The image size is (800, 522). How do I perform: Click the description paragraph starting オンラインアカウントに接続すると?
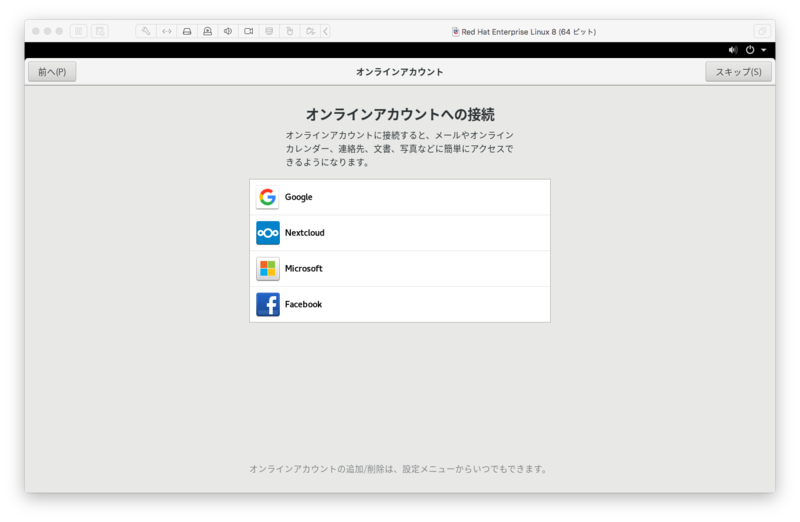pos(399,148)
